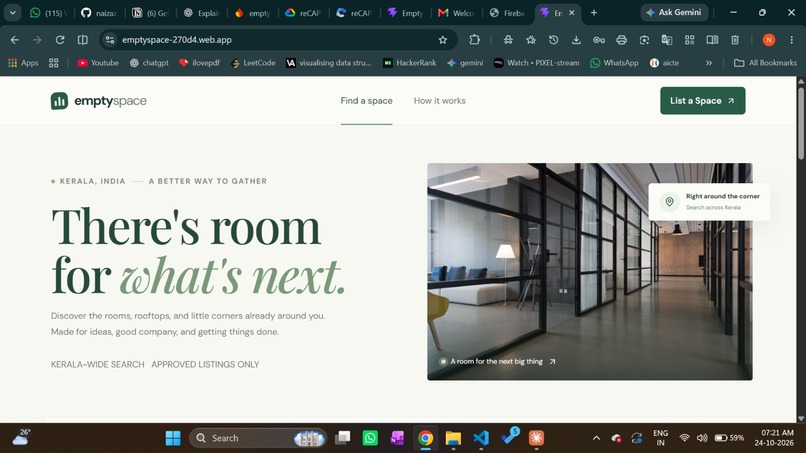Open the tab search dropdown arrow
Screen dimensions: 806x453
point(12,13)
